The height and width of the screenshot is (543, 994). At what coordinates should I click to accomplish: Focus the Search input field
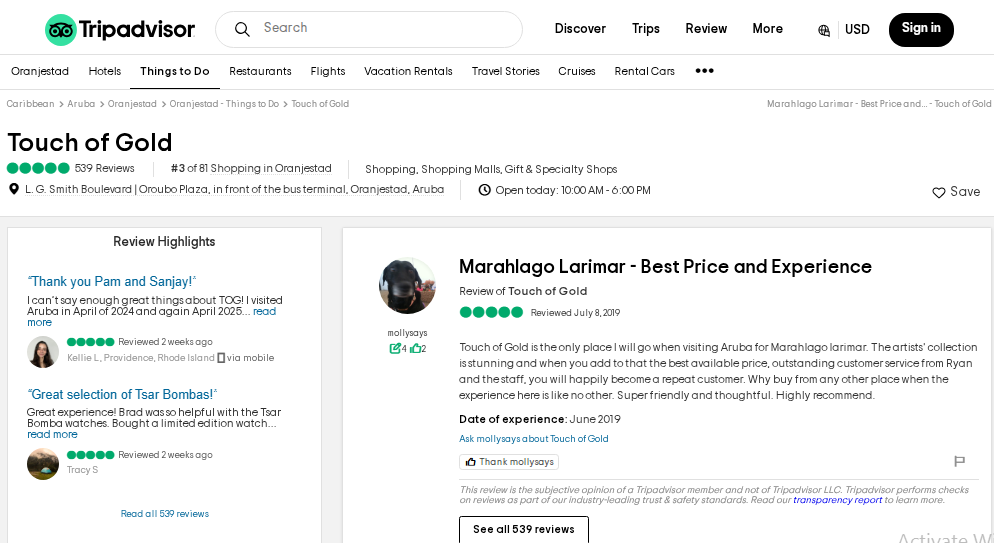pyautogui.click(x=369, y=29)
